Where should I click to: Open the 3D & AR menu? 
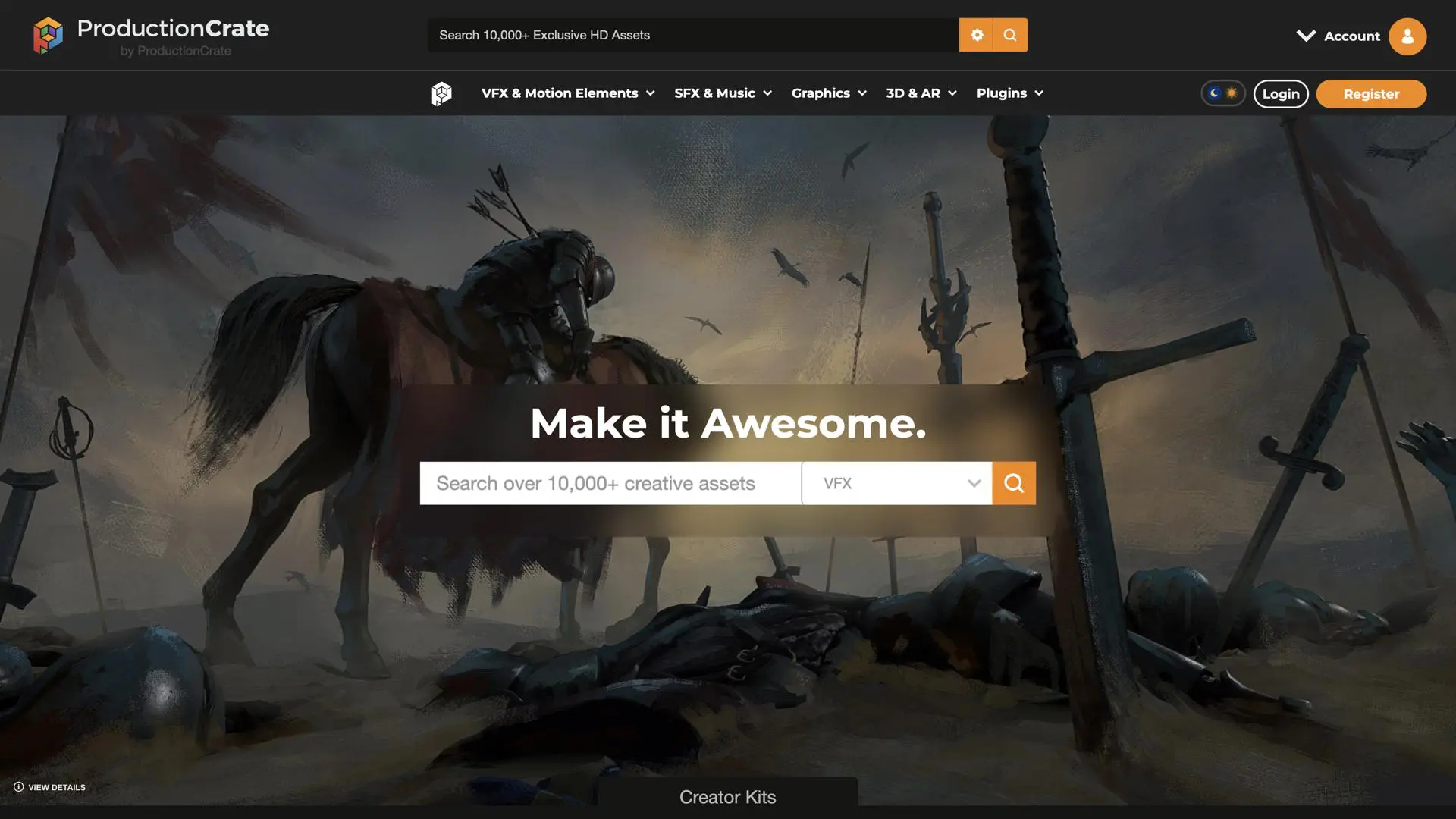921,93
